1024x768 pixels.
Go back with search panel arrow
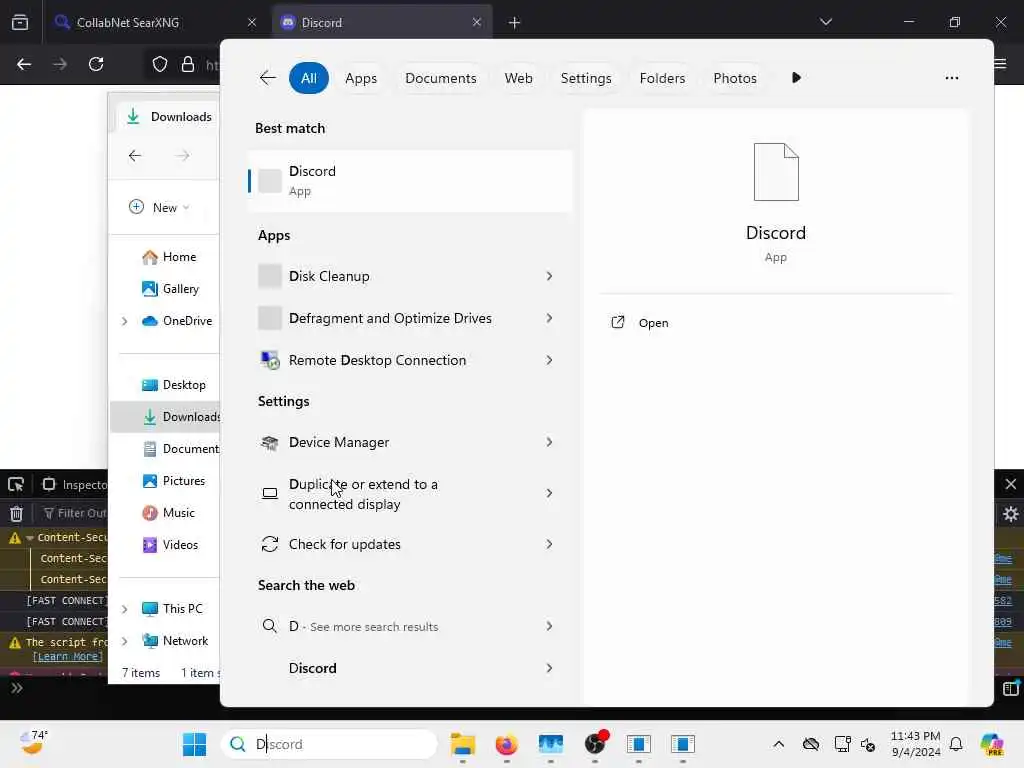click(x=268, y=78)
